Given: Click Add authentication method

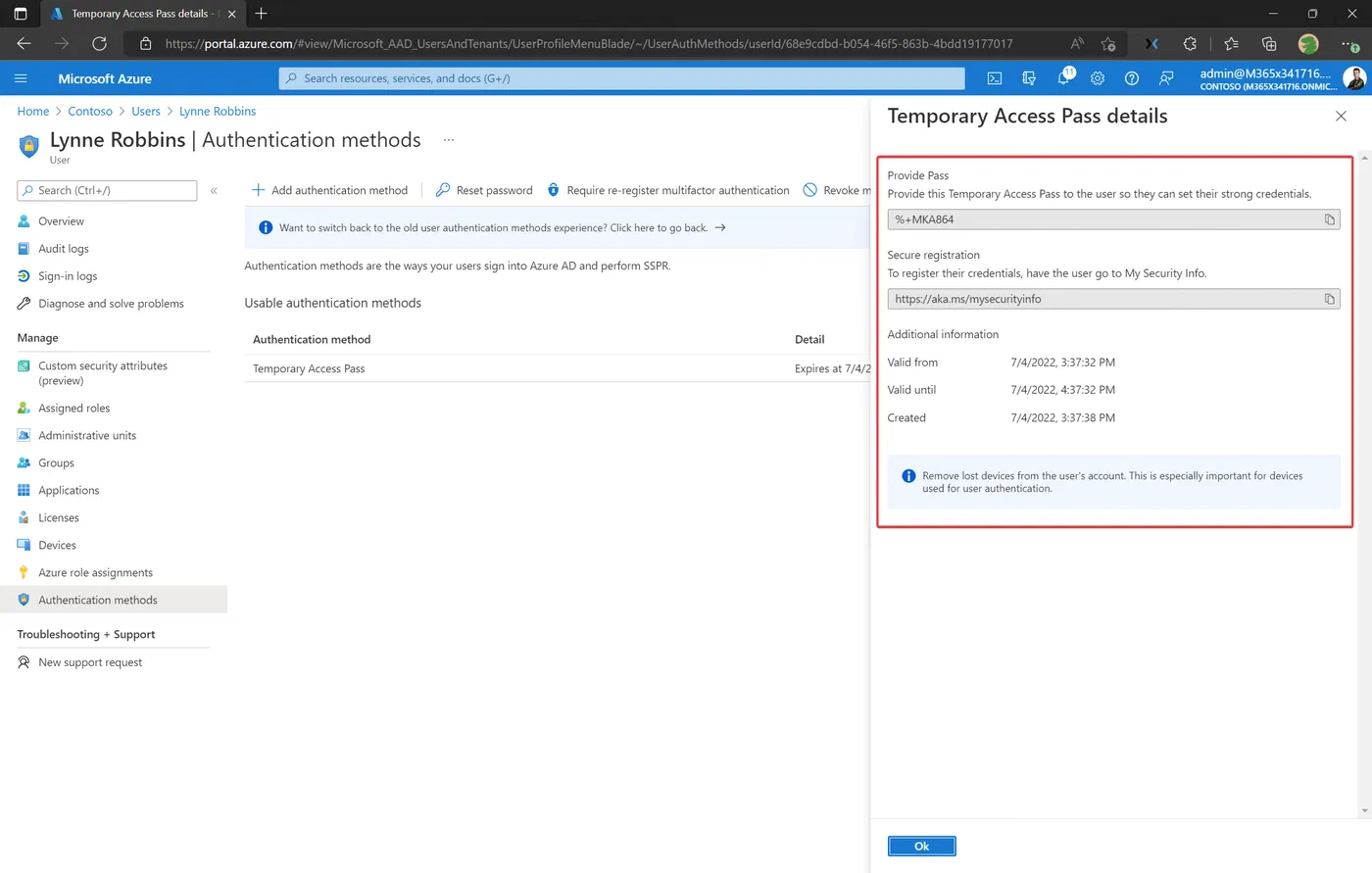Looking at the screenshot, I should 330,190.
